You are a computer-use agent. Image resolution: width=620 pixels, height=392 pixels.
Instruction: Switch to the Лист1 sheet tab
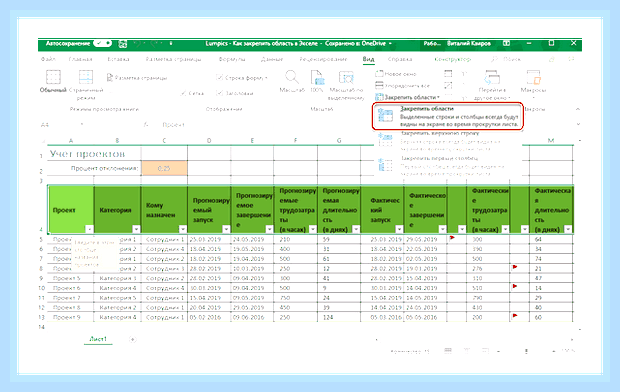tap(98, 339)
